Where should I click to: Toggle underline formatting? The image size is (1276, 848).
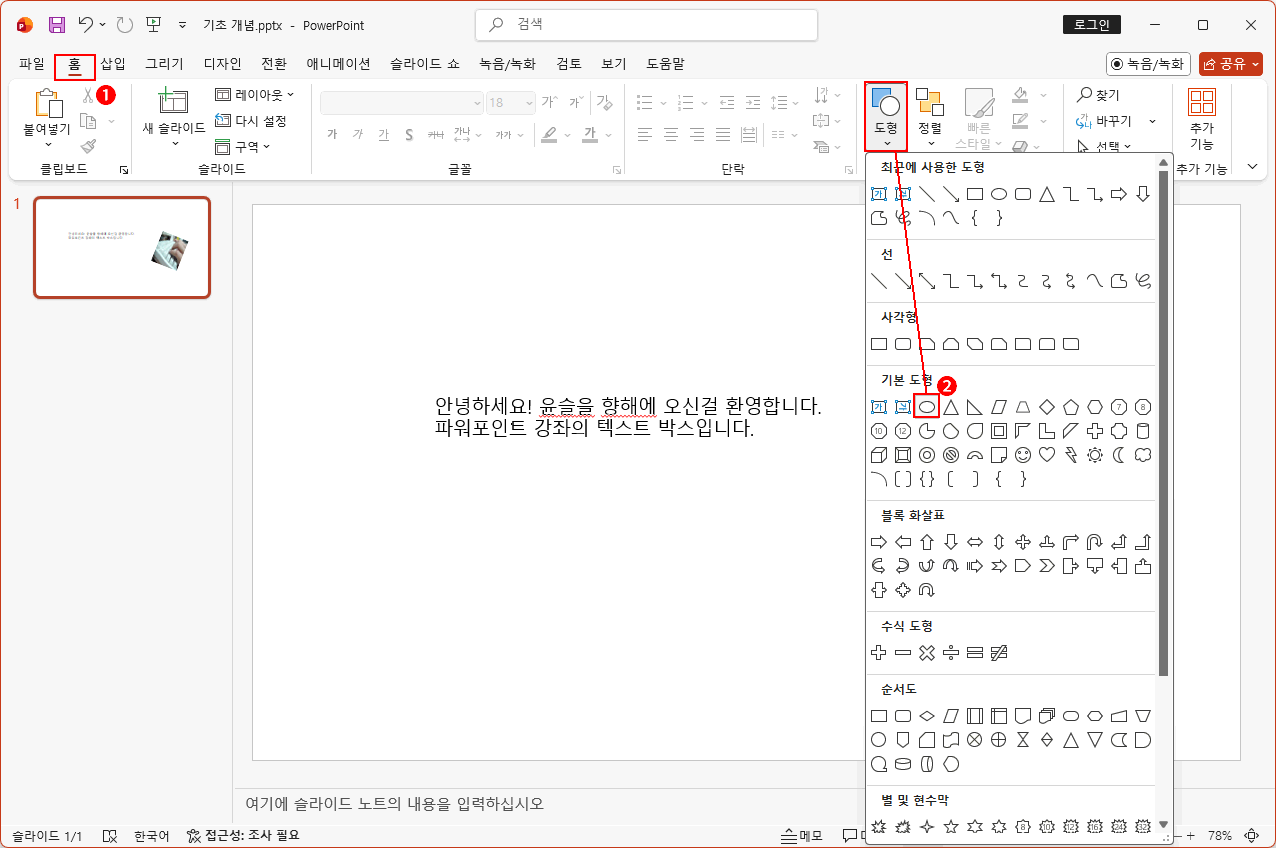(384, 134)
